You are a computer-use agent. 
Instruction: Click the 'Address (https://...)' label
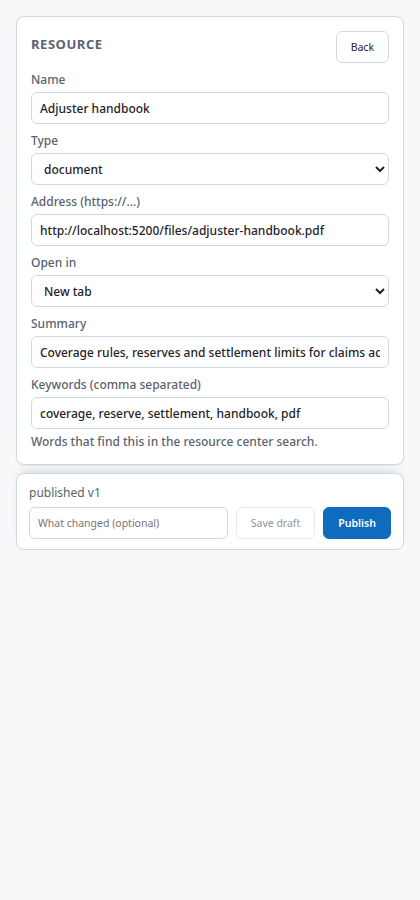point(85,201)
